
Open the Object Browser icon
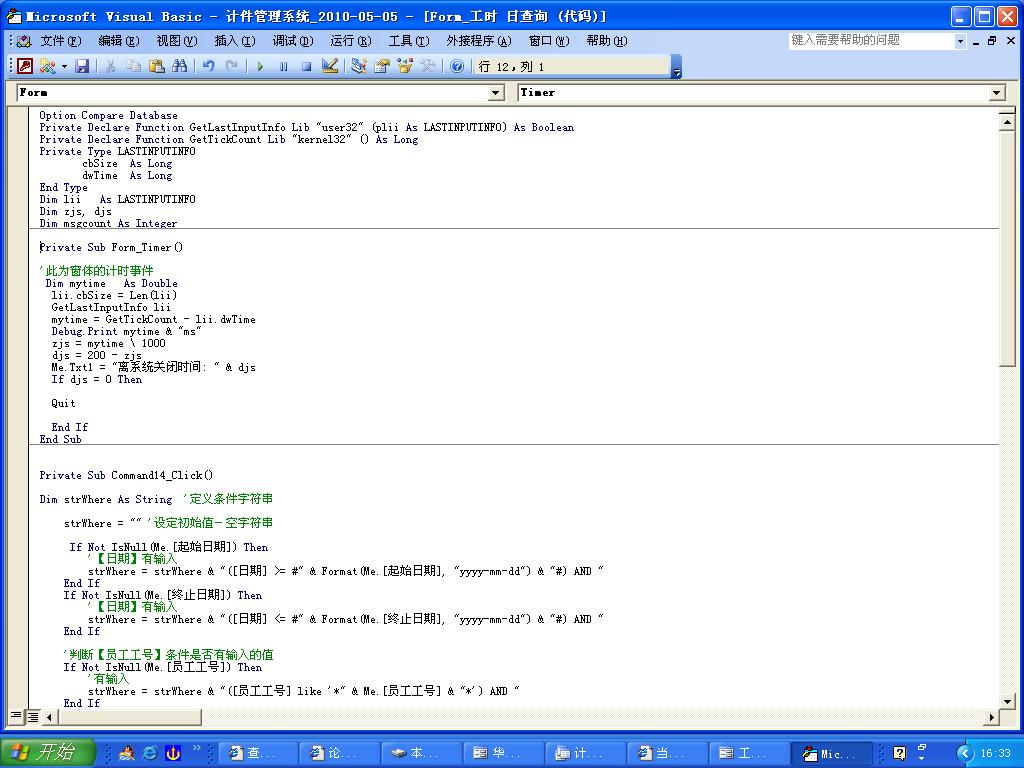point(405,66)
